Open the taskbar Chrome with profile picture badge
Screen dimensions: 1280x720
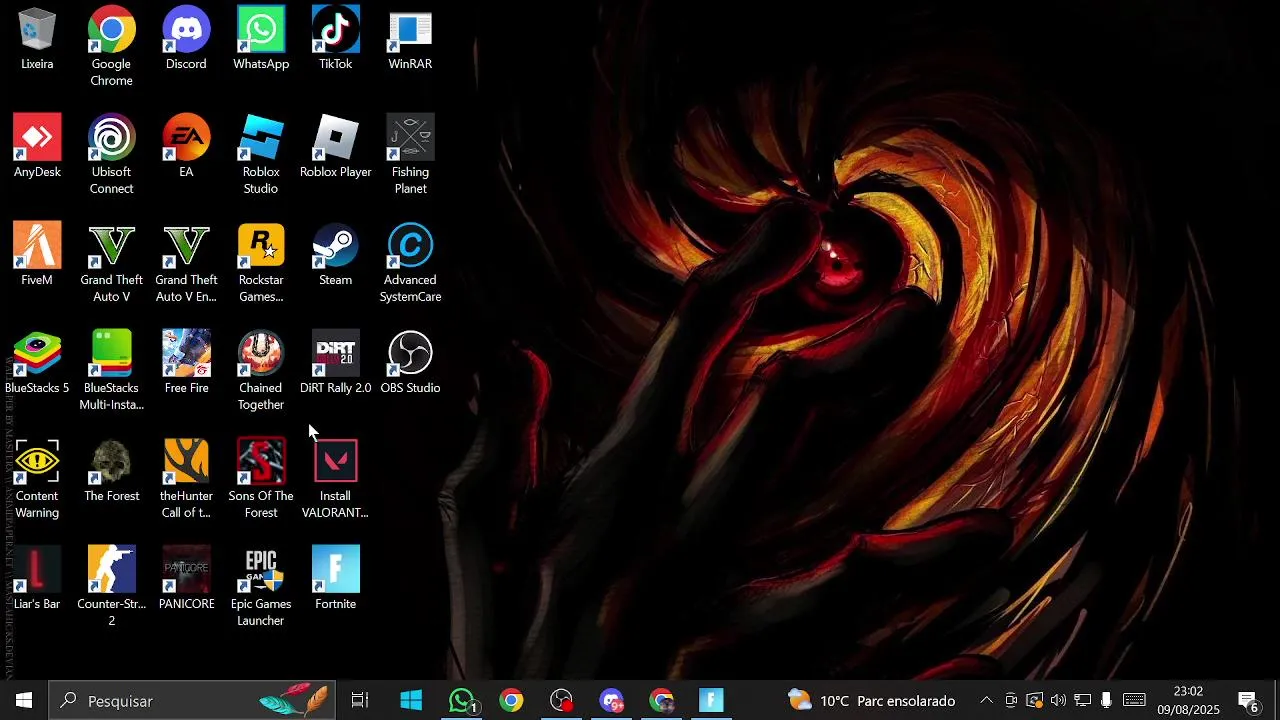(662, 700)
